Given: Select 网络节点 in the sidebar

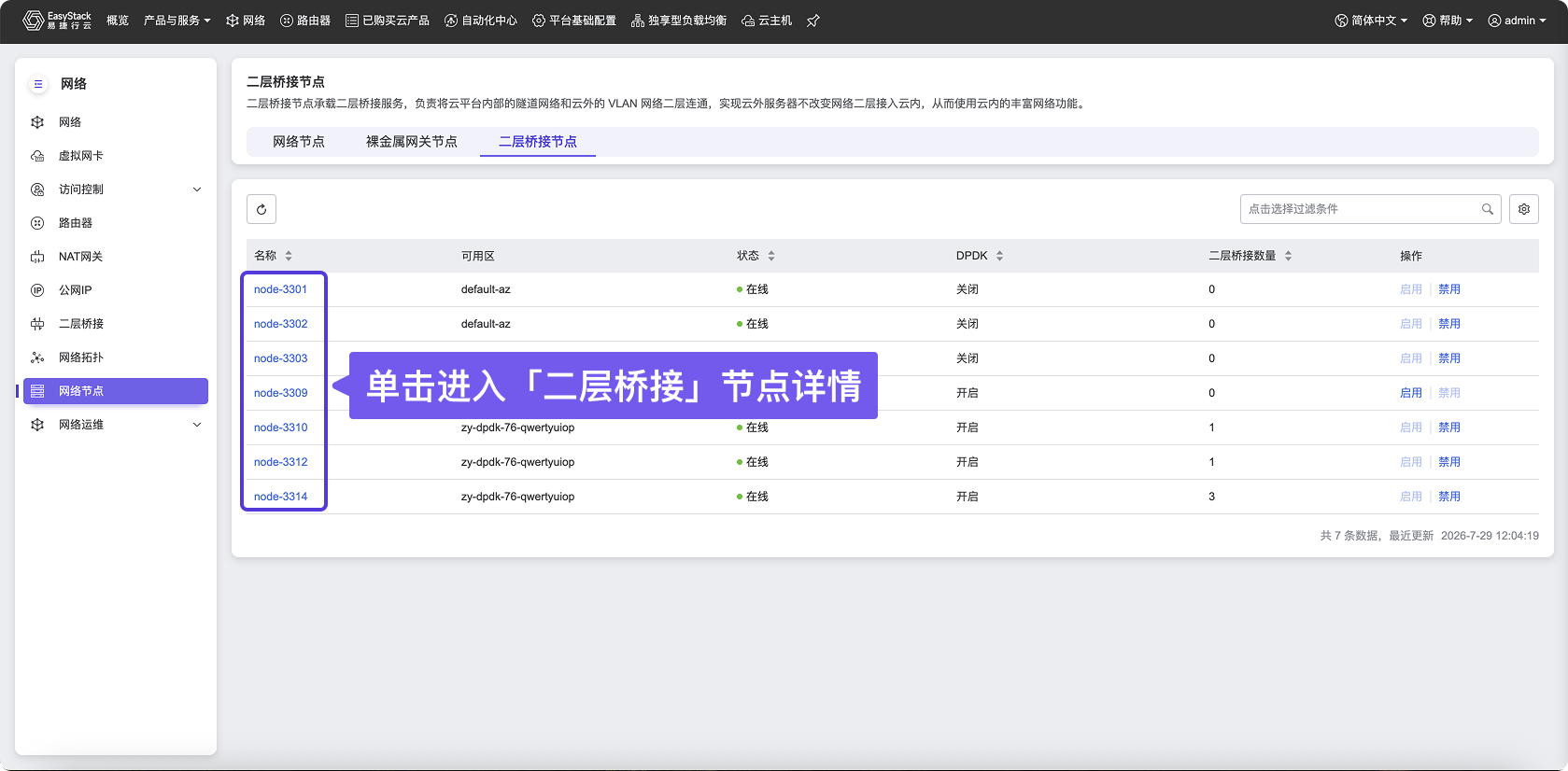Looking at the screenshot, I should click(116, 391).
